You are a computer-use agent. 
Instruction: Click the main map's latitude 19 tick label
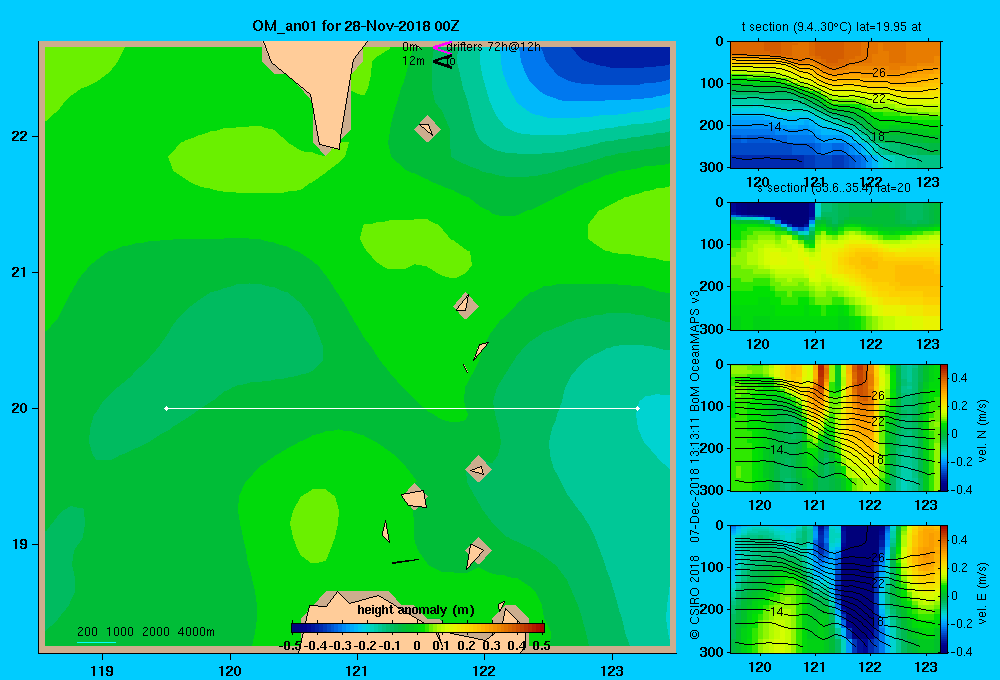[x=20, y=544]
